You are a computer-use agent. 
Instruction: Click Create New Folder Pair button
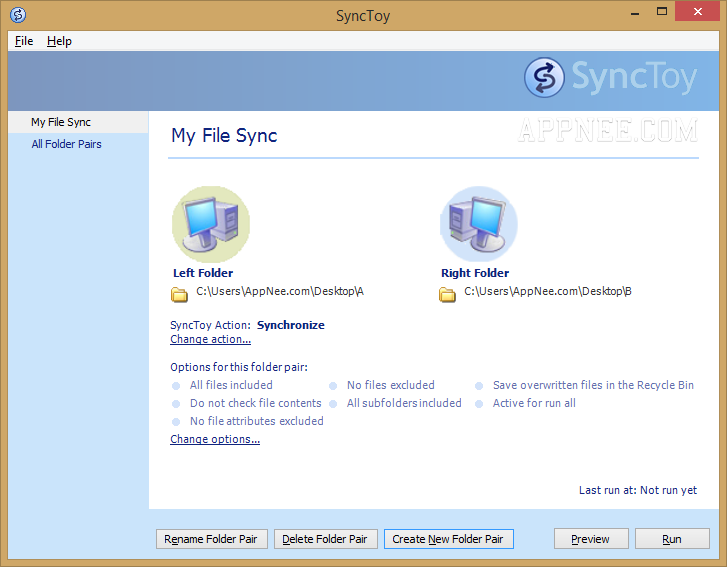click(x=449, y=539)
